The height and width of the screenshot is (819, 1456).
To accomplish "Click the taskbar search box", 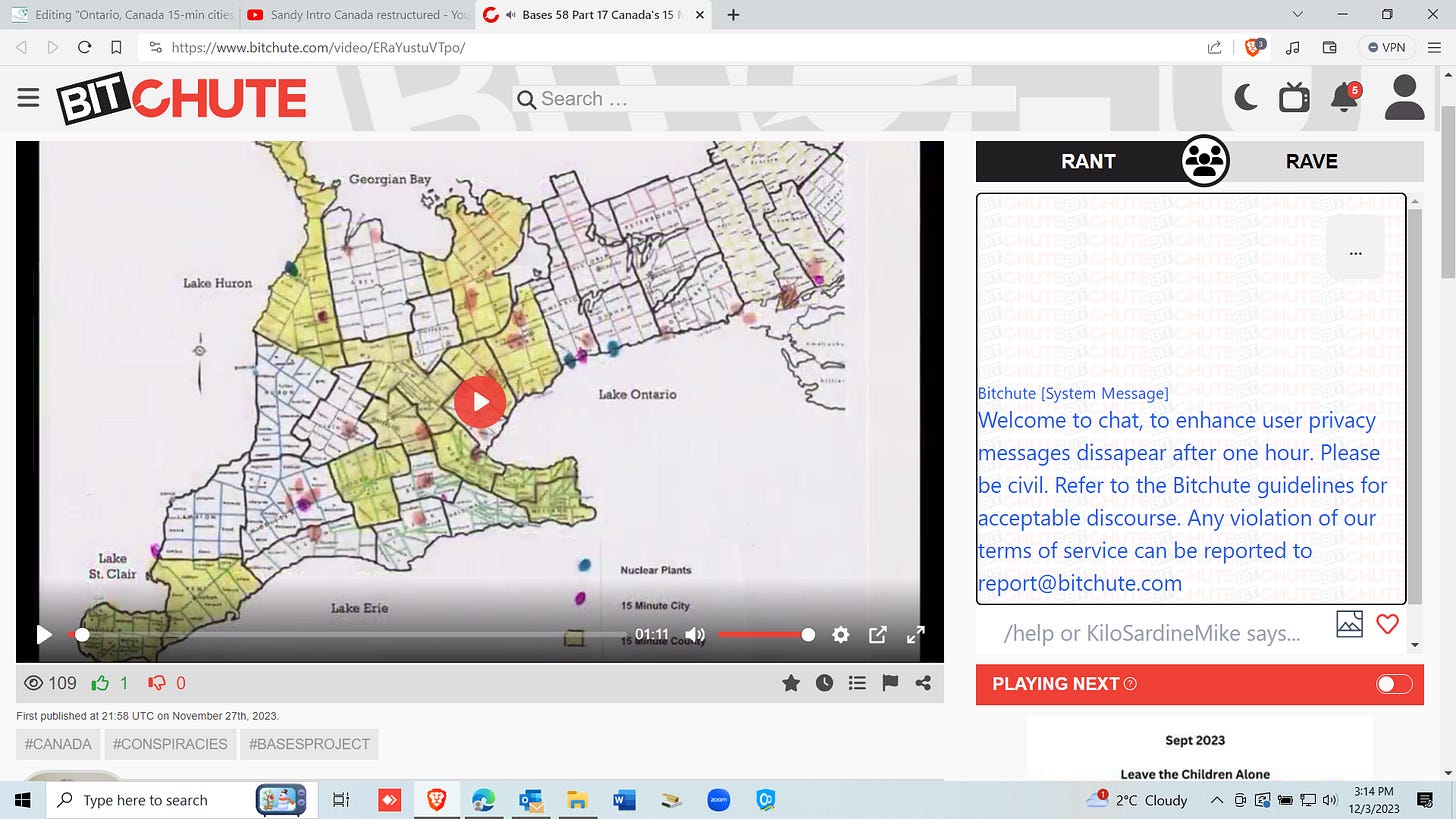I will (182, 800).
